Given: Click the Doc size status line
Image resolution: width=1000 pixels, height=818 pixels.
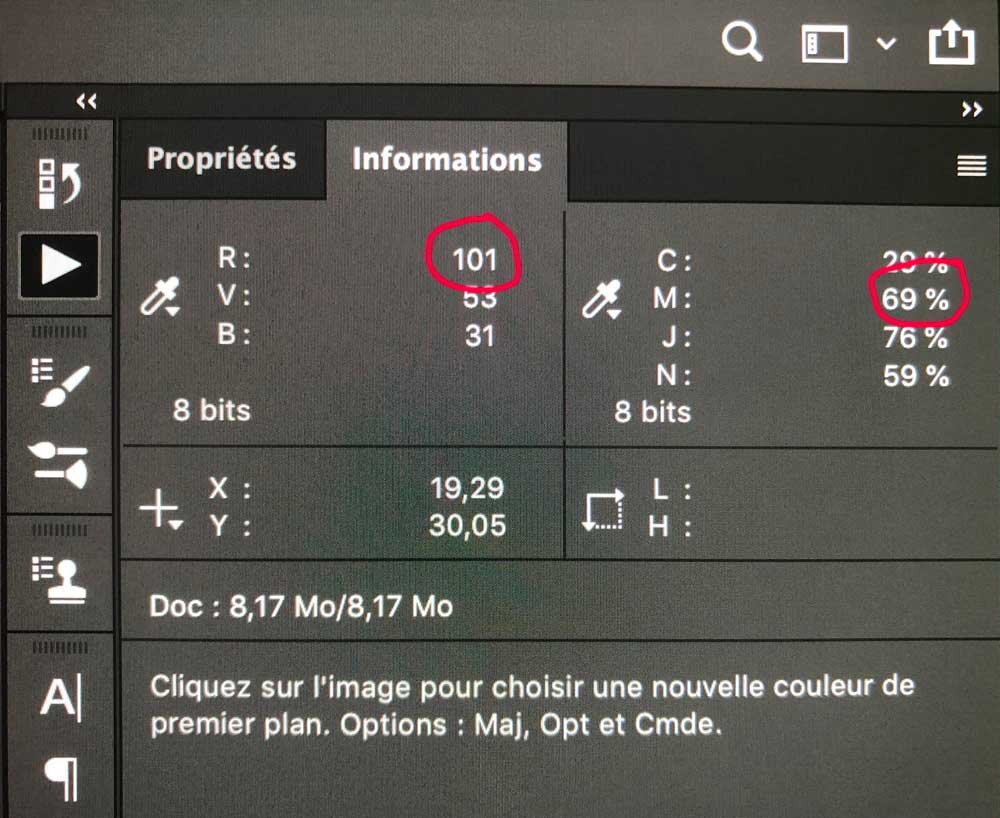Looking at the screenshot, I should tap(301, 605).
